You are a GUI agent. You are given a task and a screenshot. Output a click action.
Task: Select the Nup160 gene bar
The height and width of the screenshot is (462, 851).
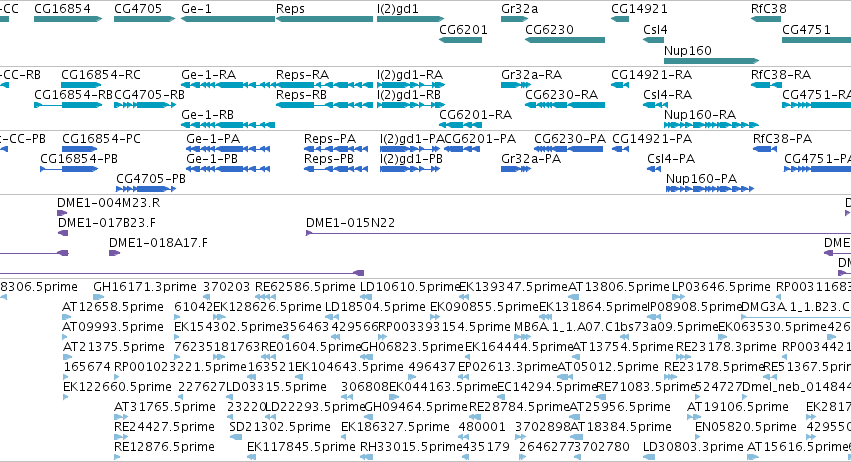pyautogui.click(x=712, y=61)
